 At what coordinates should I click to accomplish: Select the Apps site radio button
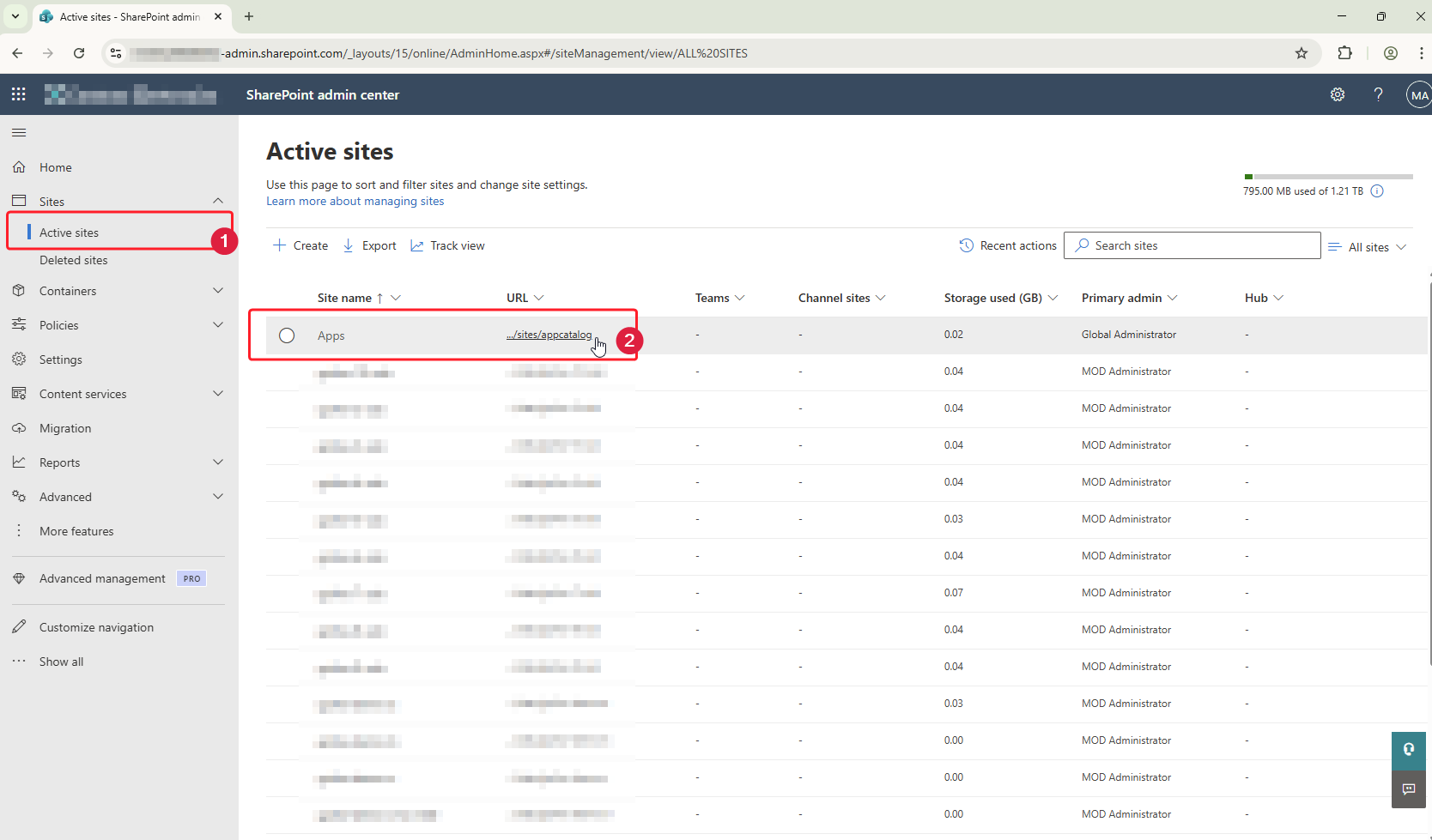pyautogui.click(x=287, y=335)
